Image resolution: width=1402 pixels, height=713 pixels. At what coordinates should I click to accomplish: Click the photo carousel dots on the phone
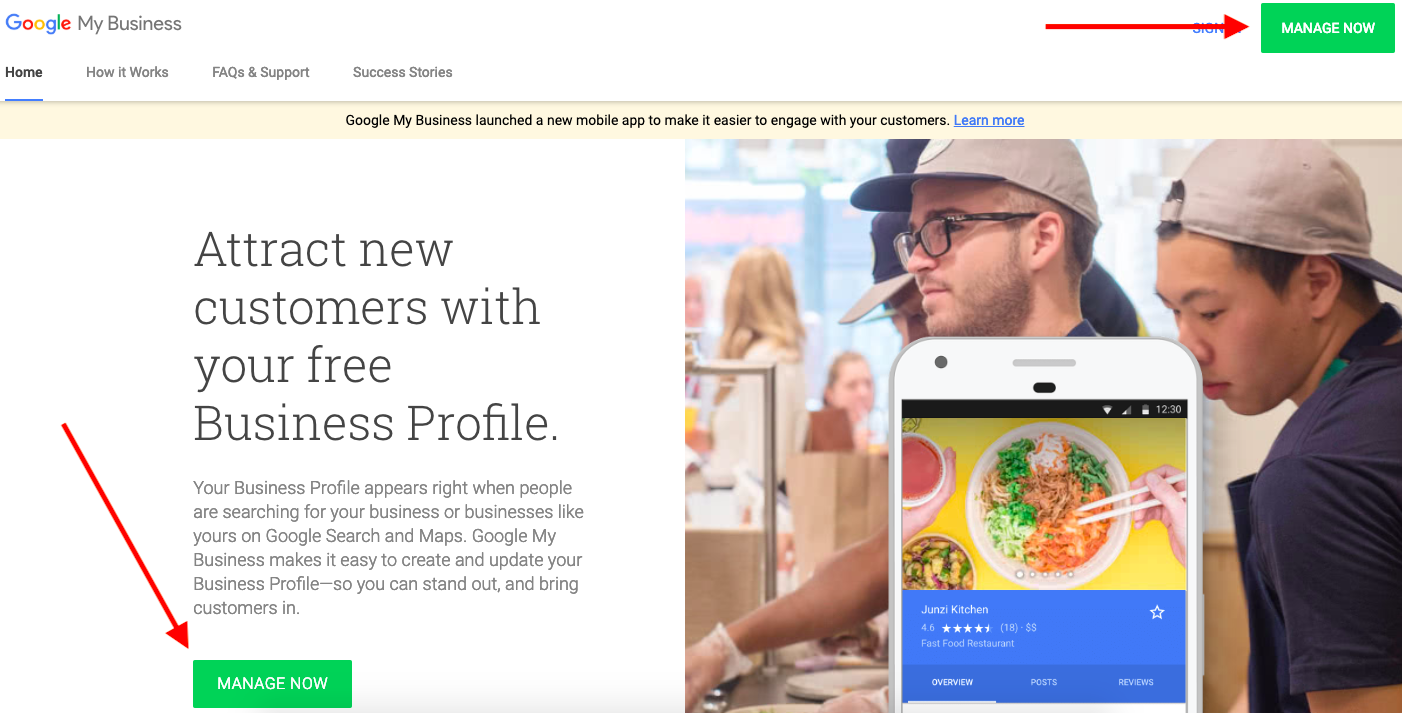pyautogui.click(x=1044, y=575)
